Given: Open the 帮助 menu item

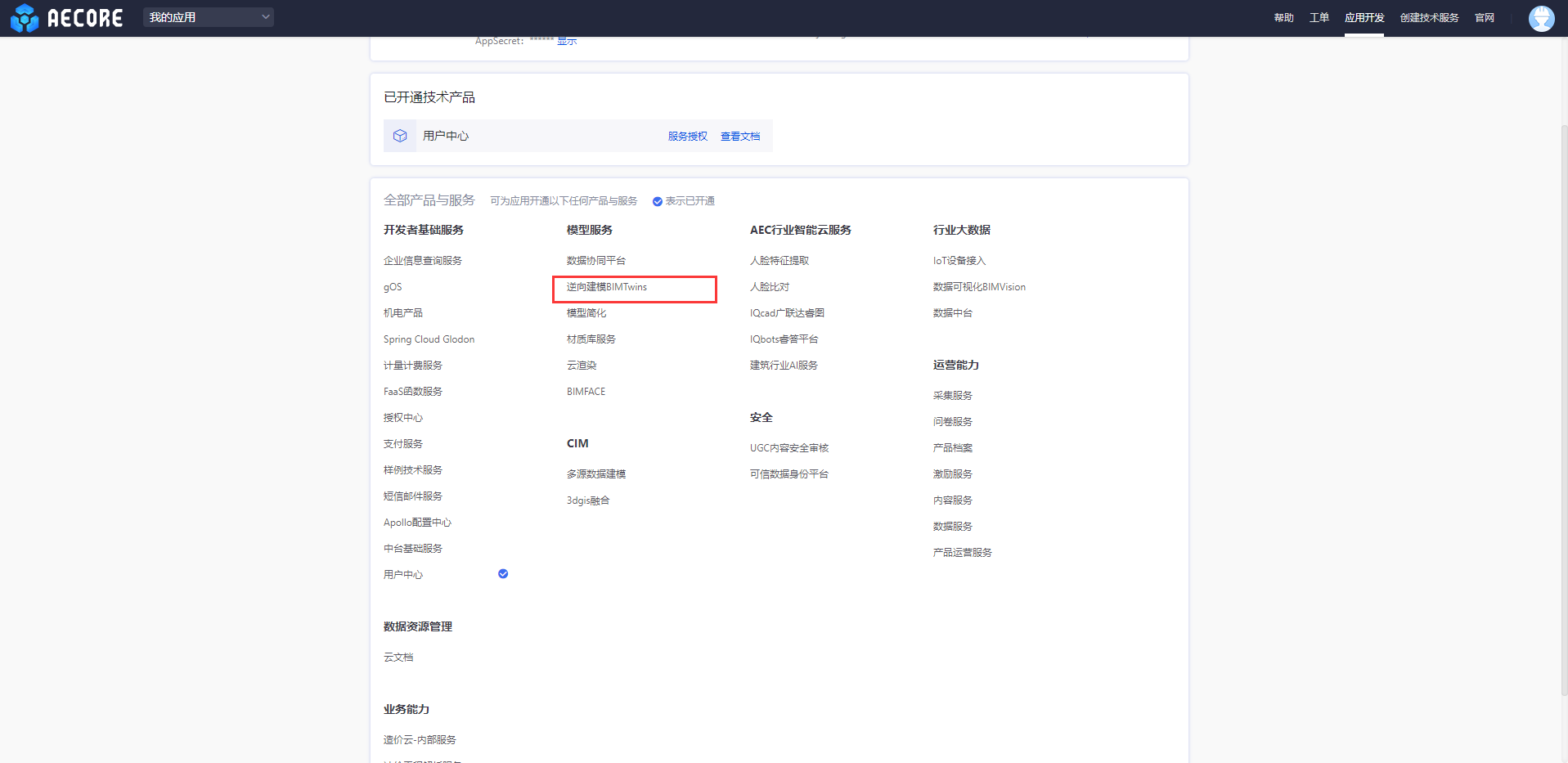Looking at the screenshot, I should click(x=1283, y=18).
